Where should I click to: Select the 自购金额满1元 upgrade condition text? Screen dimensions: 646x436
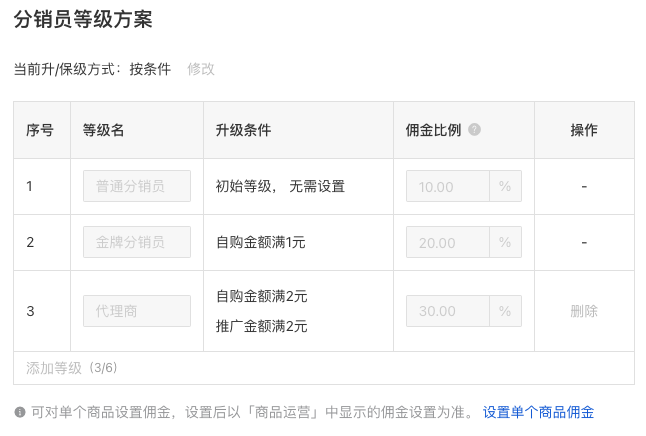tap(261, 242)
